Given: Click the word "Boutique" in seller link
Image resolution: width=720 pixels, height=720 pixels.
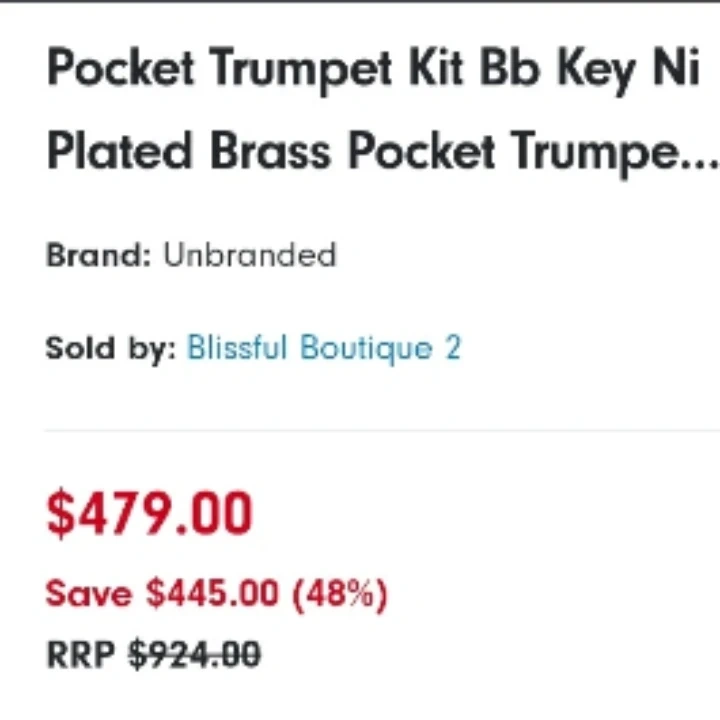Looking at the screenshot, I should click(x=366, y=348).
